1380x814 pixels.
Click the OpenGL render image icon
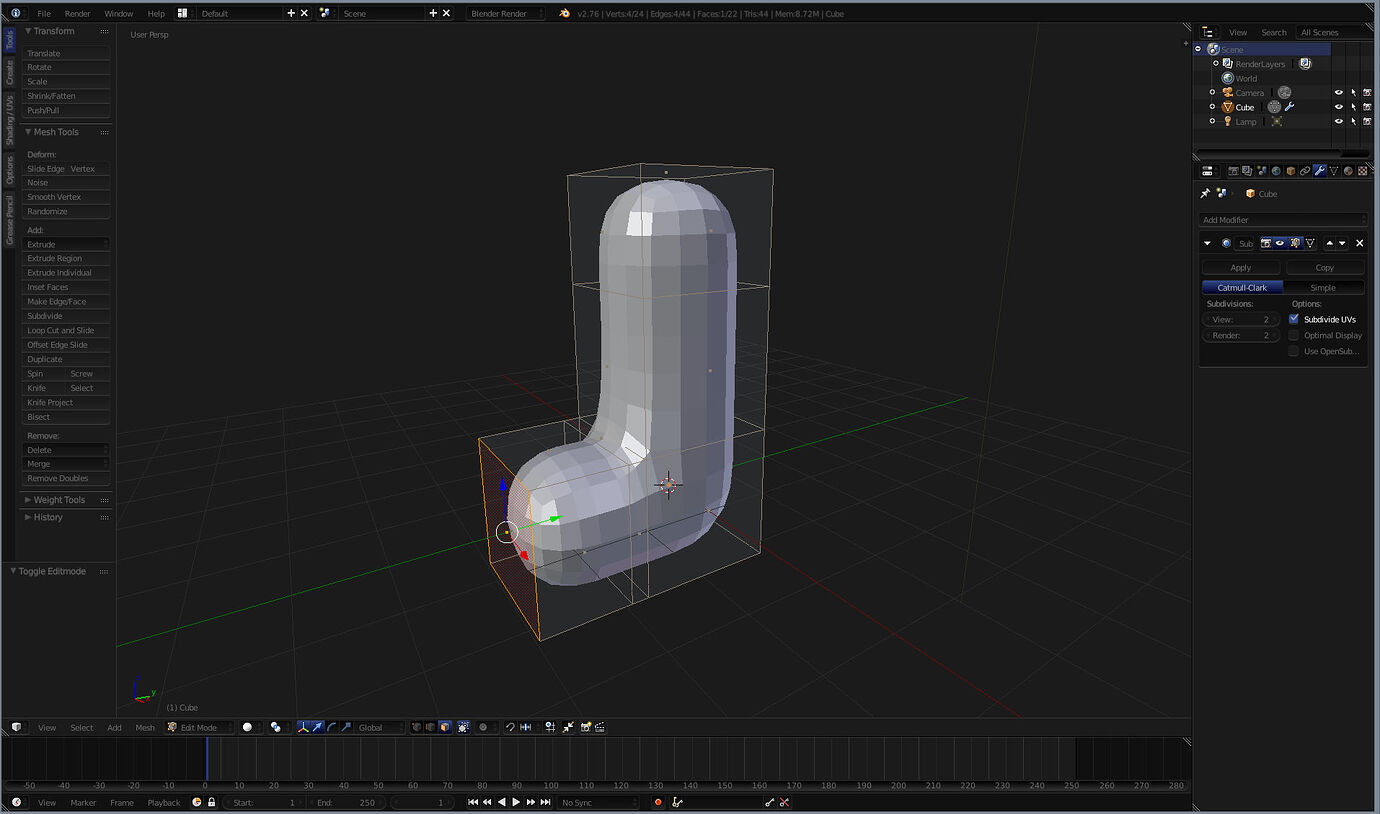tap(586, 727)
